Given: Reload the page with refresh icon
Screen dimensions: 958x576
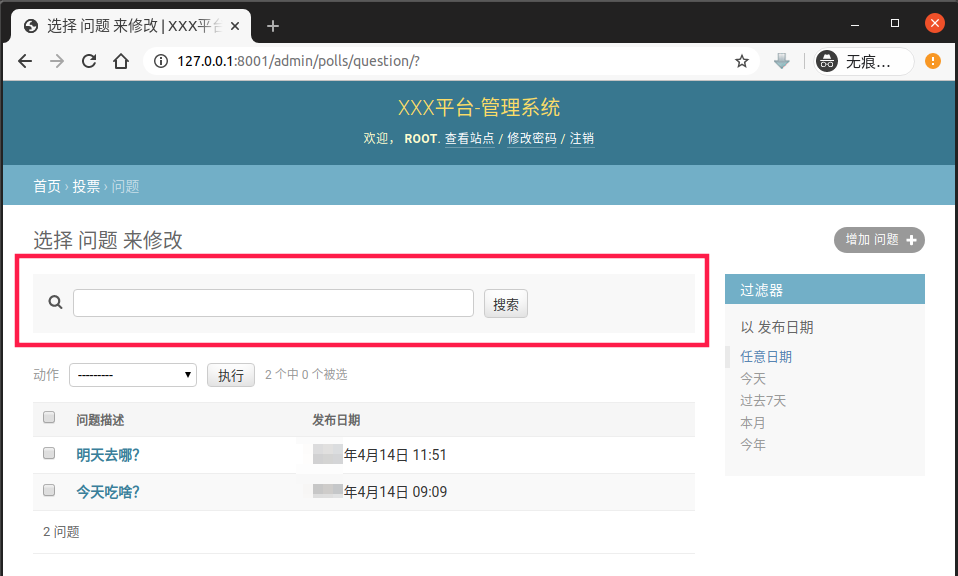Looking at the screenshot, I should point(89,61).
